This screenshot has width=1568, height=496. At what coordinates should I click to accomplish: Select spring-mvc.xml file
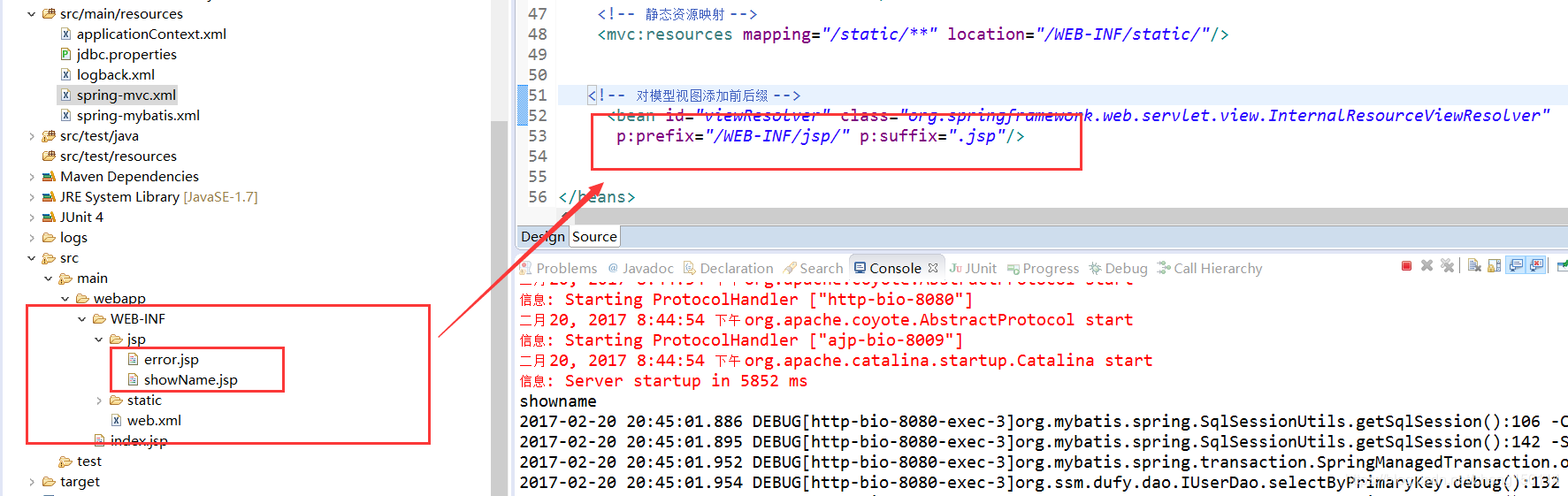click(x=126, y=95)
